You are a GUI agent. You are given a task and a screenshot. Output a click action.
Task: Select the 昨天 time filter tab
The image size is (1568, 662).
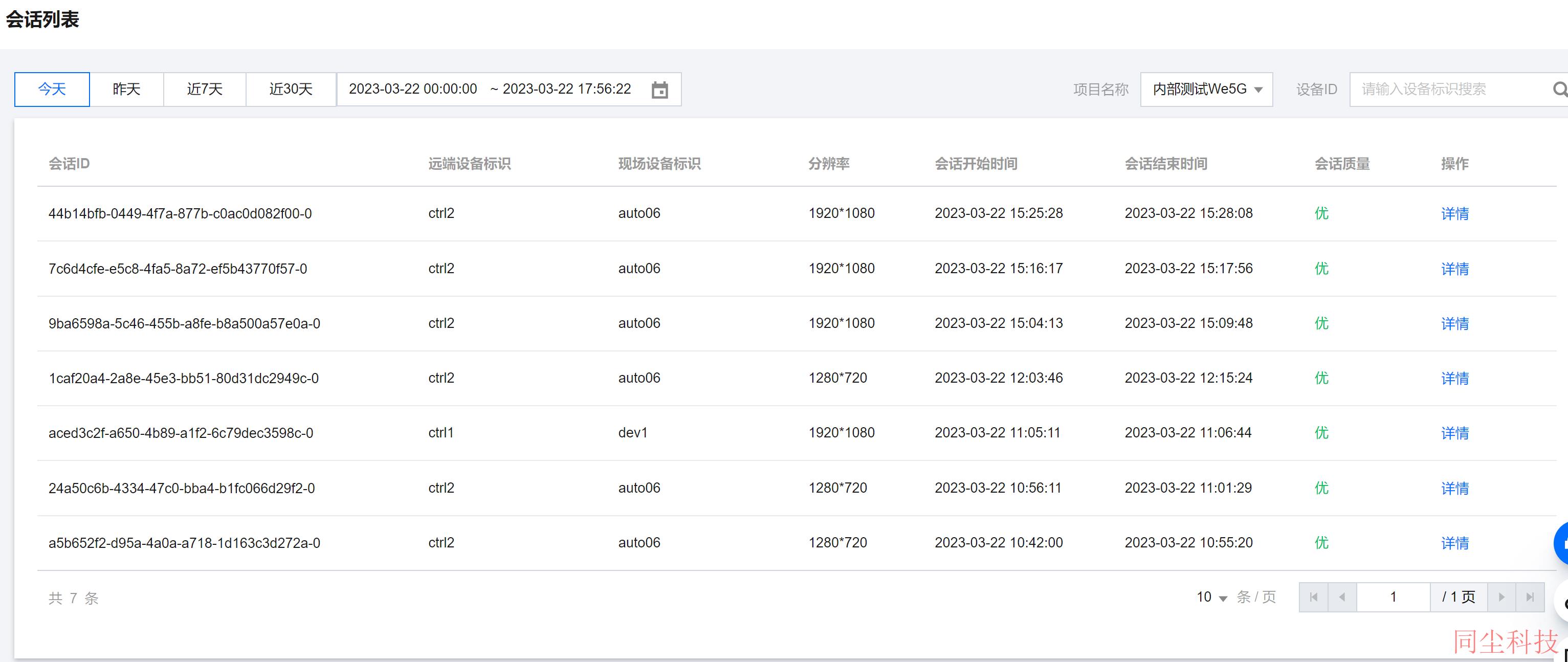coord(126,90)
